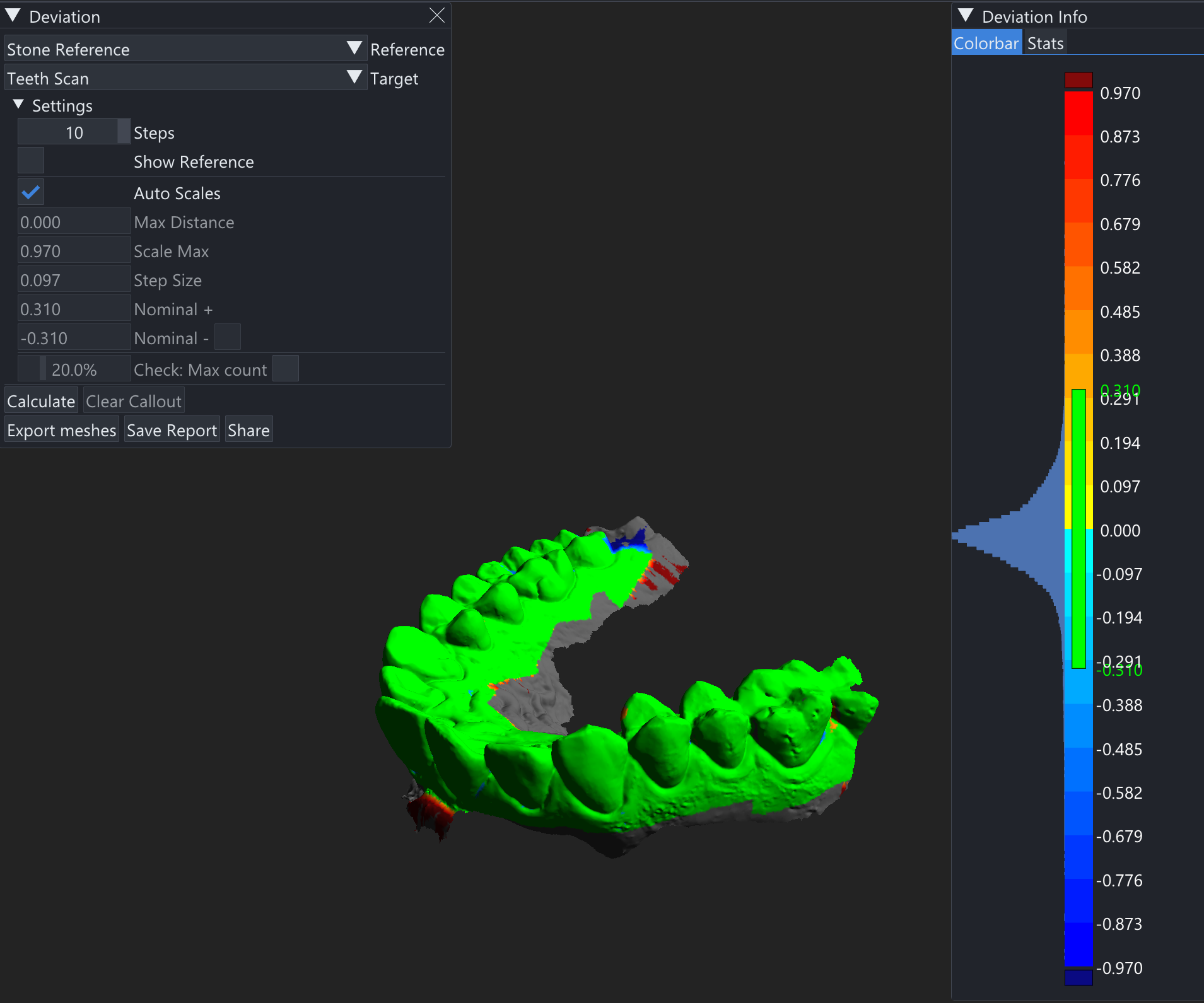Collapse the Deviation panel header triangle
This screenshot has width=1204, height=1003.
point(13,16)
